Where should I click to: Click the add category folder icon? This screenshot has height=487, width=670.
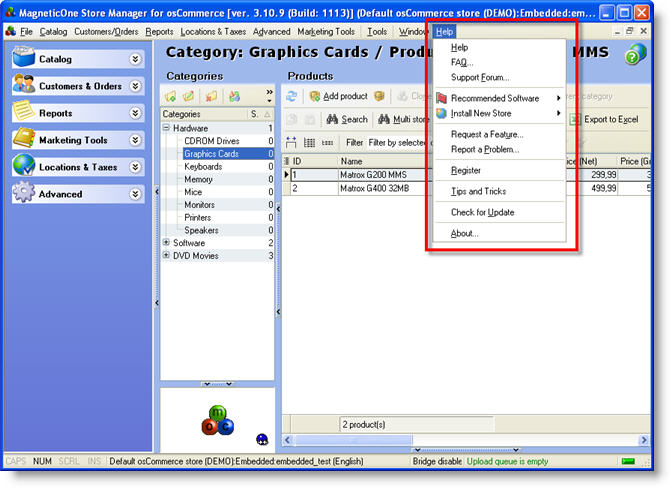[171, 96]
